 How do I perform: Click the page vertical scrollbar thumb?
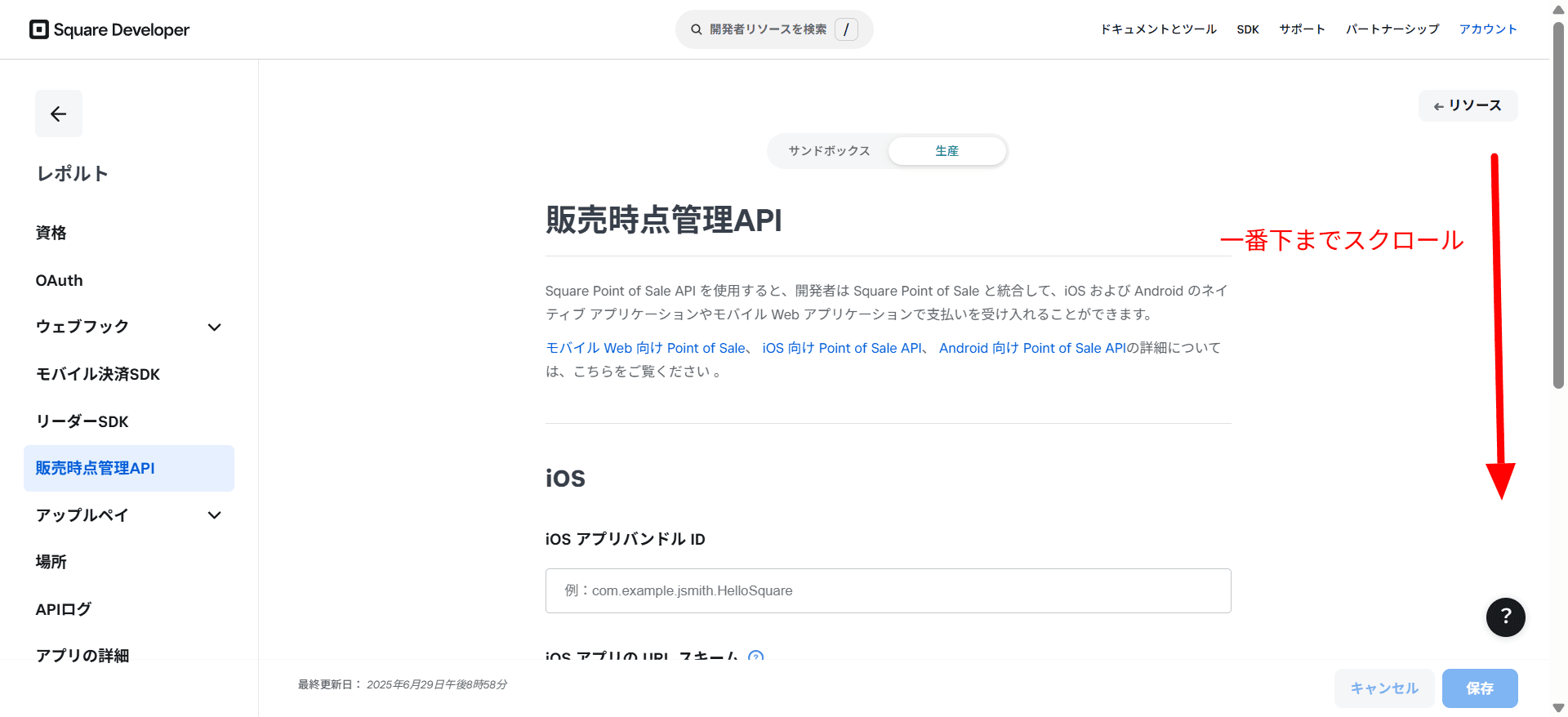point(1558,204)
